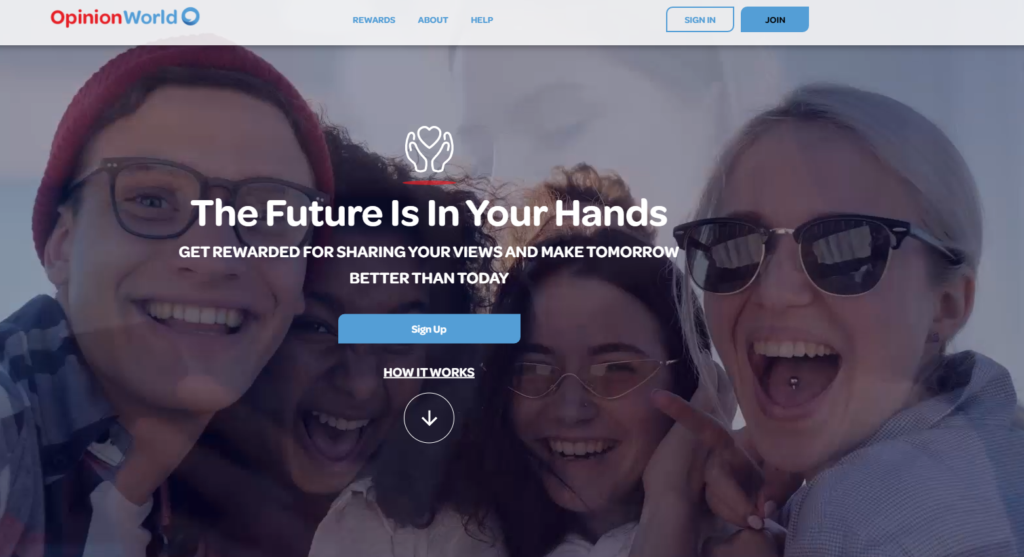
Task: Select the 'The Future Is In Your Hands' headline
Action: 429,213
